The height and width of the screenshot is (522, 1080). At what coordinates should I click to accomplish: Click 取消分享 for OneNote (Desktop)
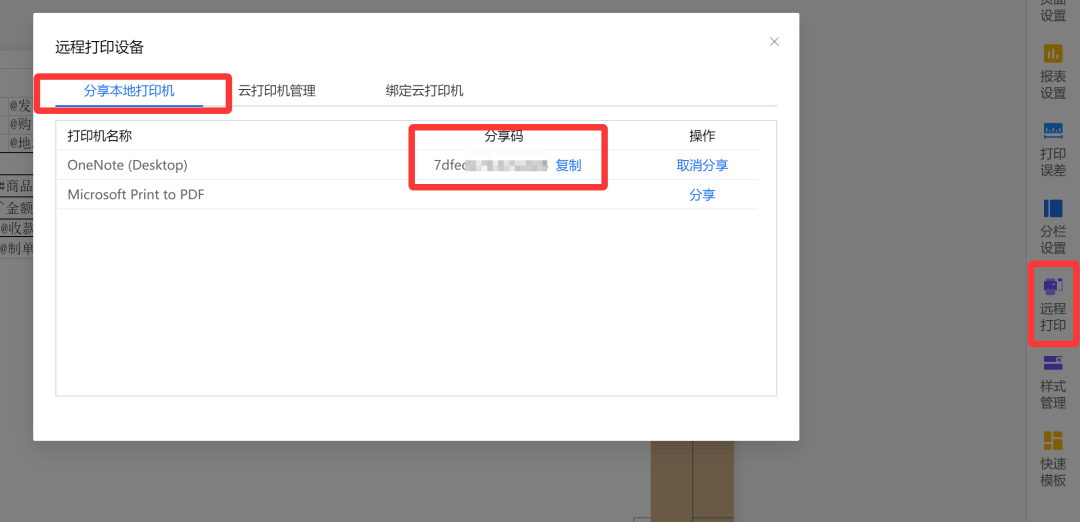coord(702,166)
